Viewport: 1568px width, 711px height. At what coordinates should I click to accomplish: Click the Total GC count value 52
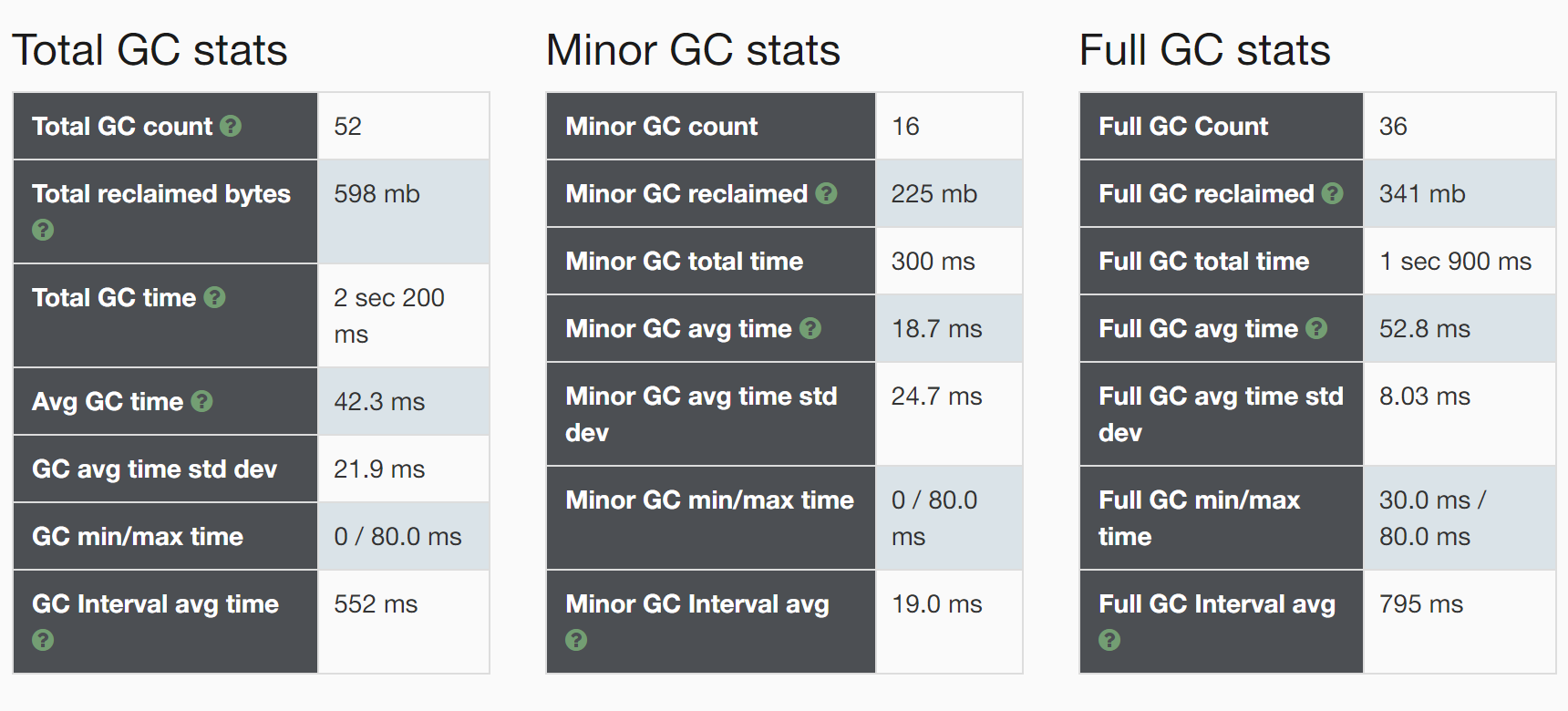pos(347,126)
